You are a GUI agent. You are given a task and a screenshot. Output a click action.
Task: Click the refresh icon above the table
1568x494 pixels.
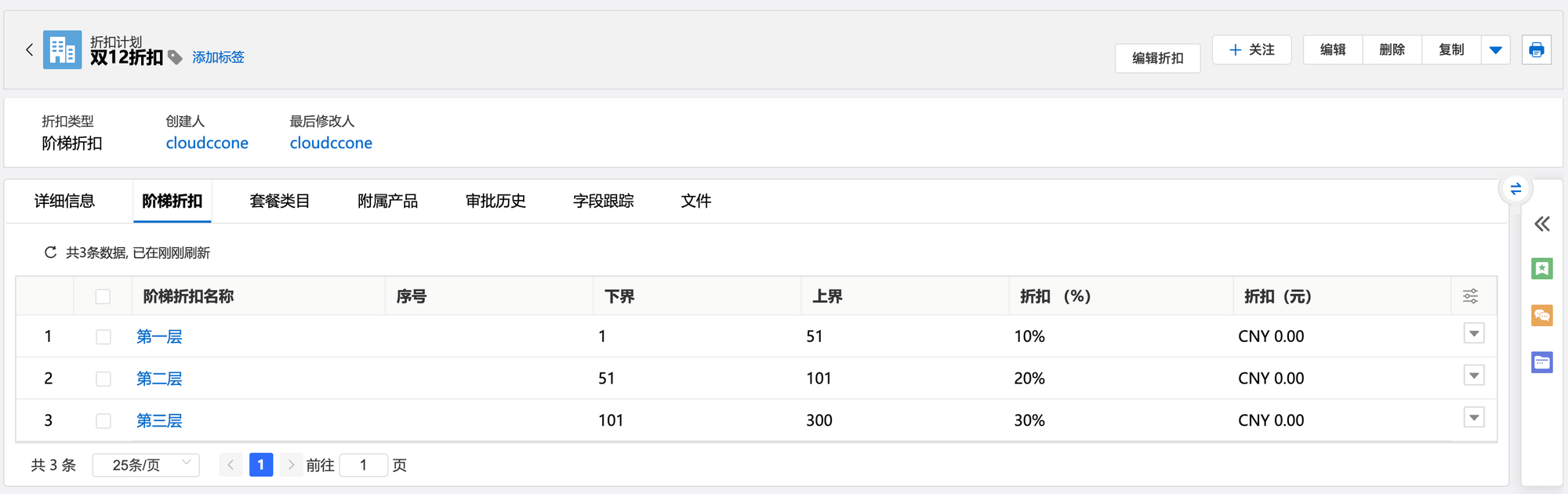(x=50, y=252)
